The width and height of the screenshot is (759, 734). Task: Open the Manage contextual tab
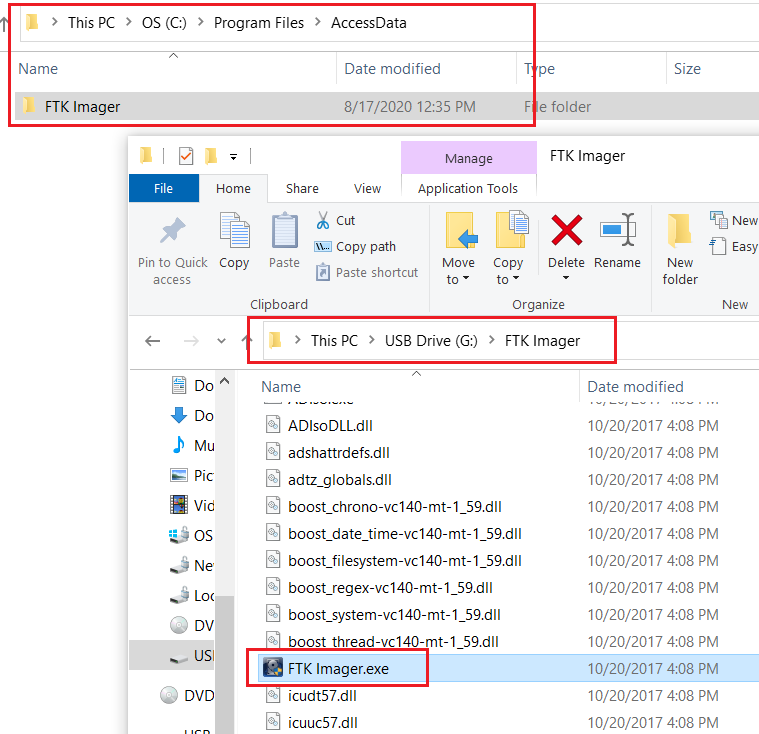pyautogui.click(x=469, y=158)
